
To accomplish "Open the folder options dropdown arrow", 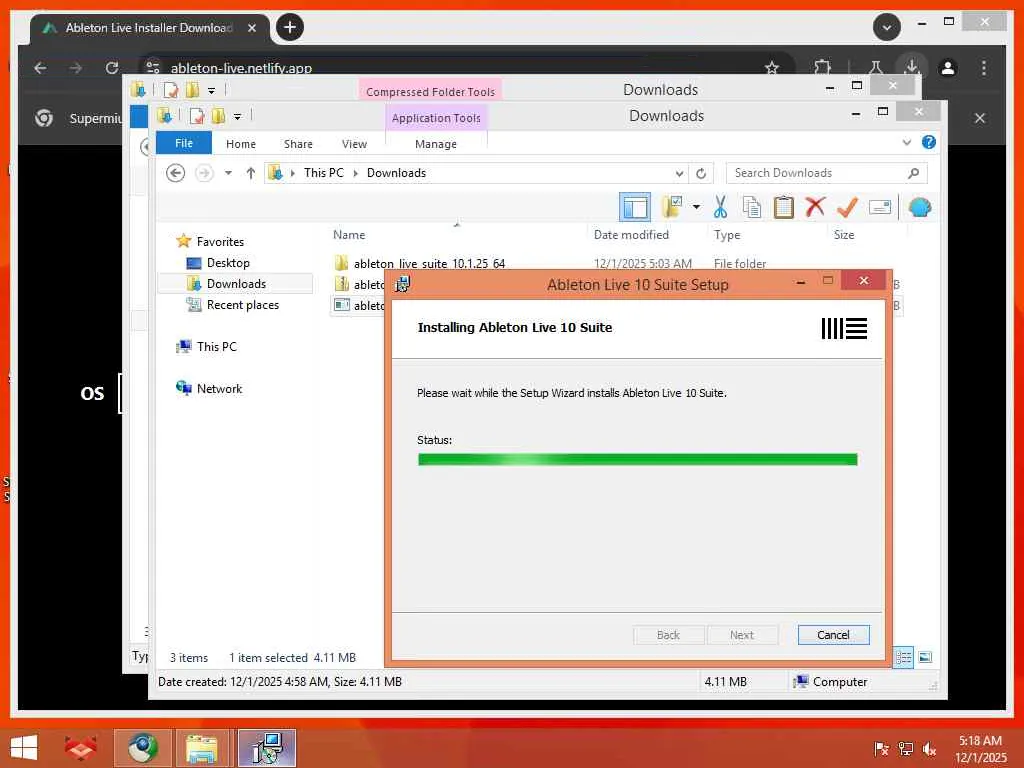I will coord(696,207).
